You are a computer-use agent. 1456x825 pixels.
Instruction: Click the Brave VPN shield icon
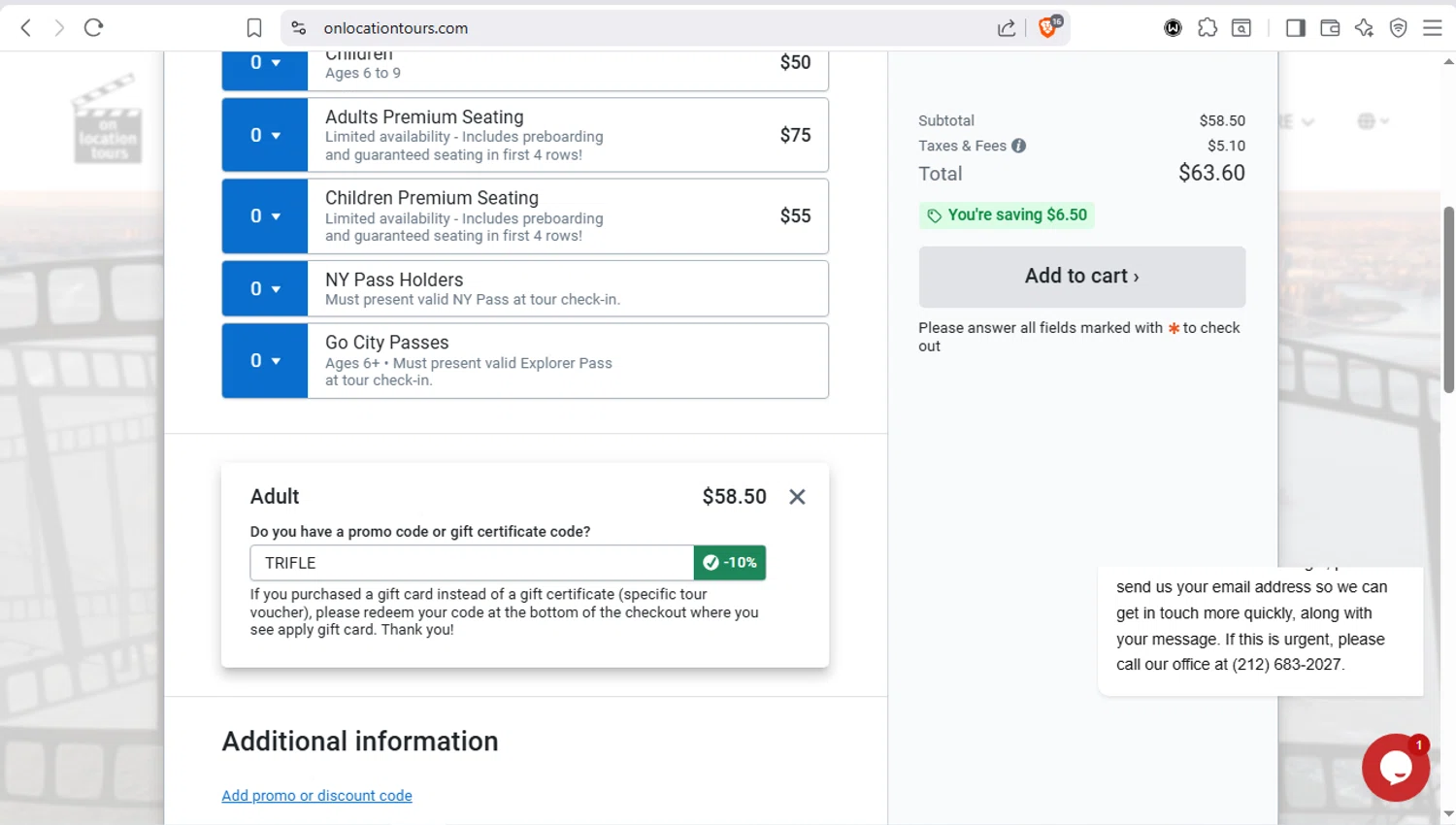coord(1398,28)
